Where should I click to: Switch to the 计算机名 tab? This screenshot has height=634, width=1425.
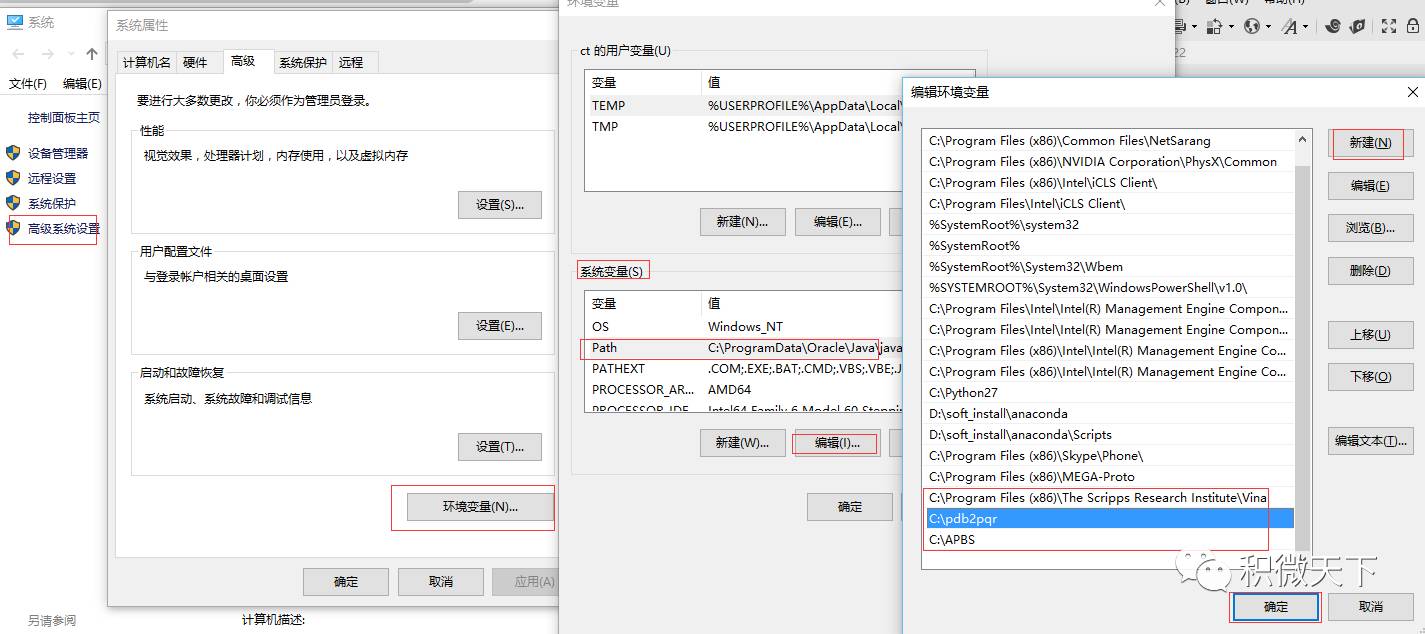click(147, 62)
